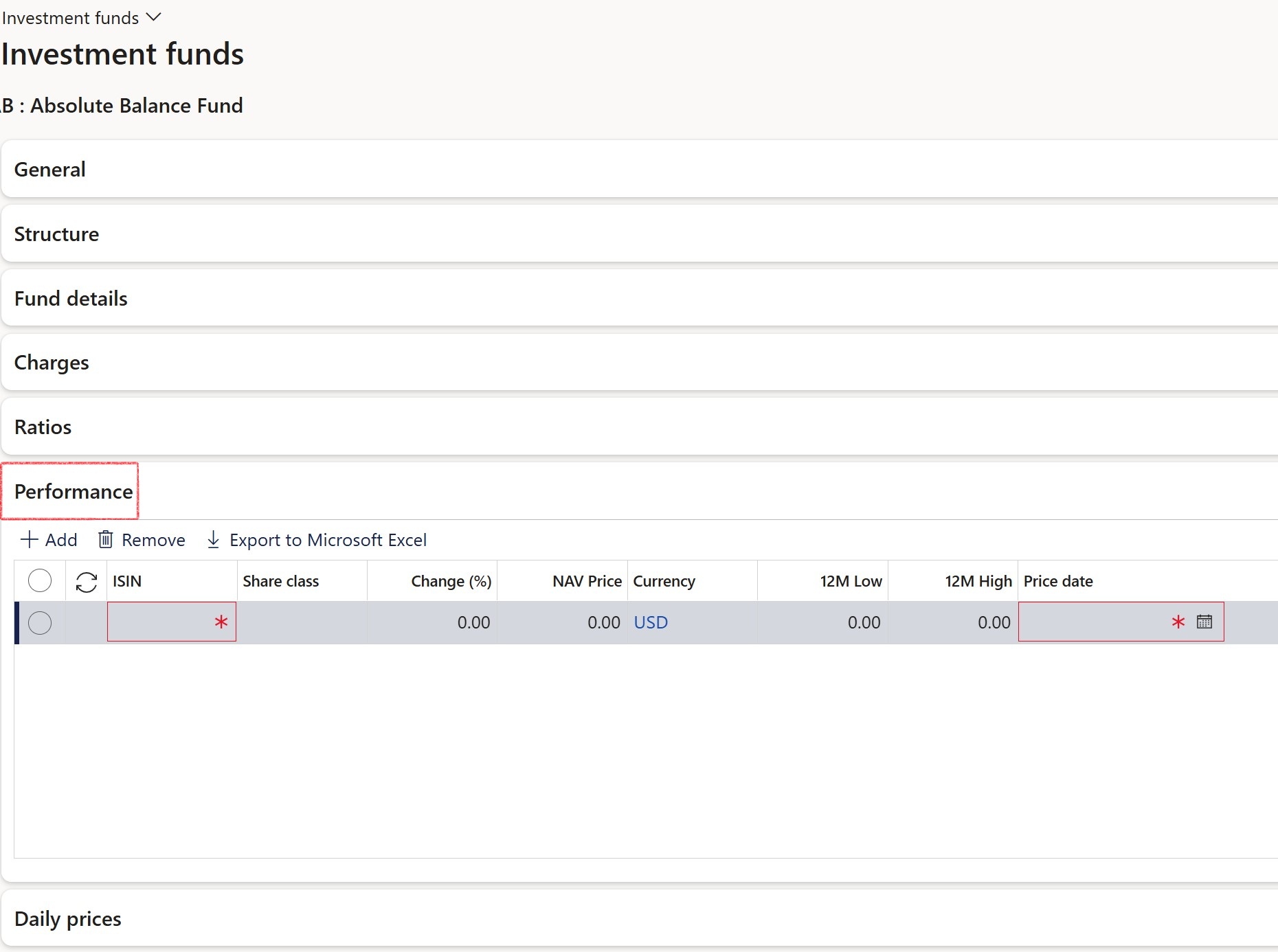Click the ISIN input field
Image resolution: width=1278 pixels, height=952 pixels.
172,622
